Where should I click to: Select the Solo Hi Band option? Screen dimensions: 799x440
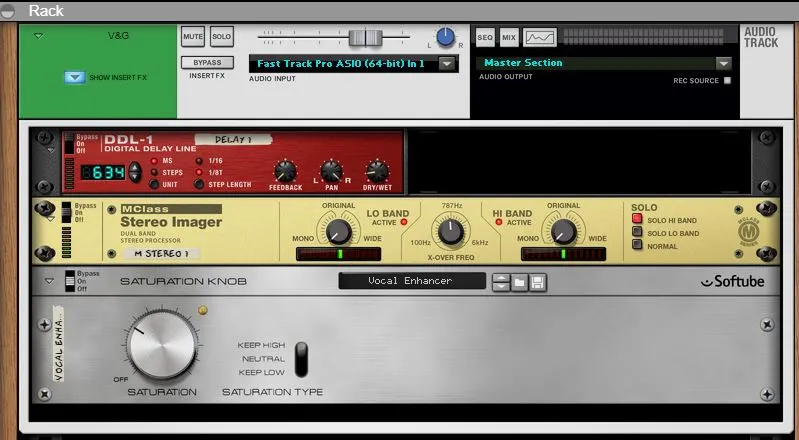pos(635,220)
